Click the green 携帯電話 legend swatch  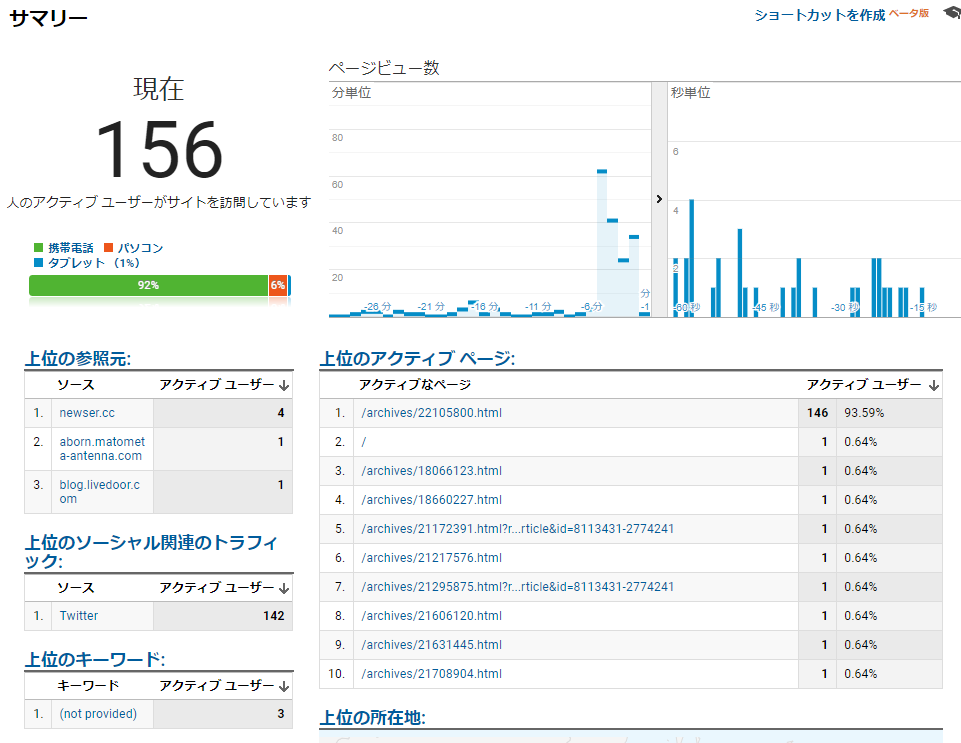tap(39, 248)
